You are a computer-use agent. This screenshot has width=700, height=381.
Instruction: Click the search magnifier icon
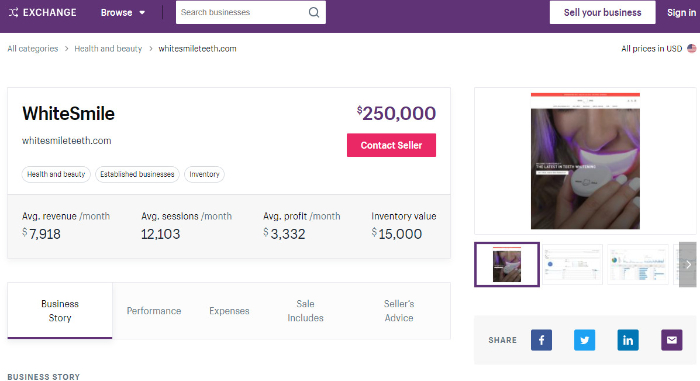point(314,13)
